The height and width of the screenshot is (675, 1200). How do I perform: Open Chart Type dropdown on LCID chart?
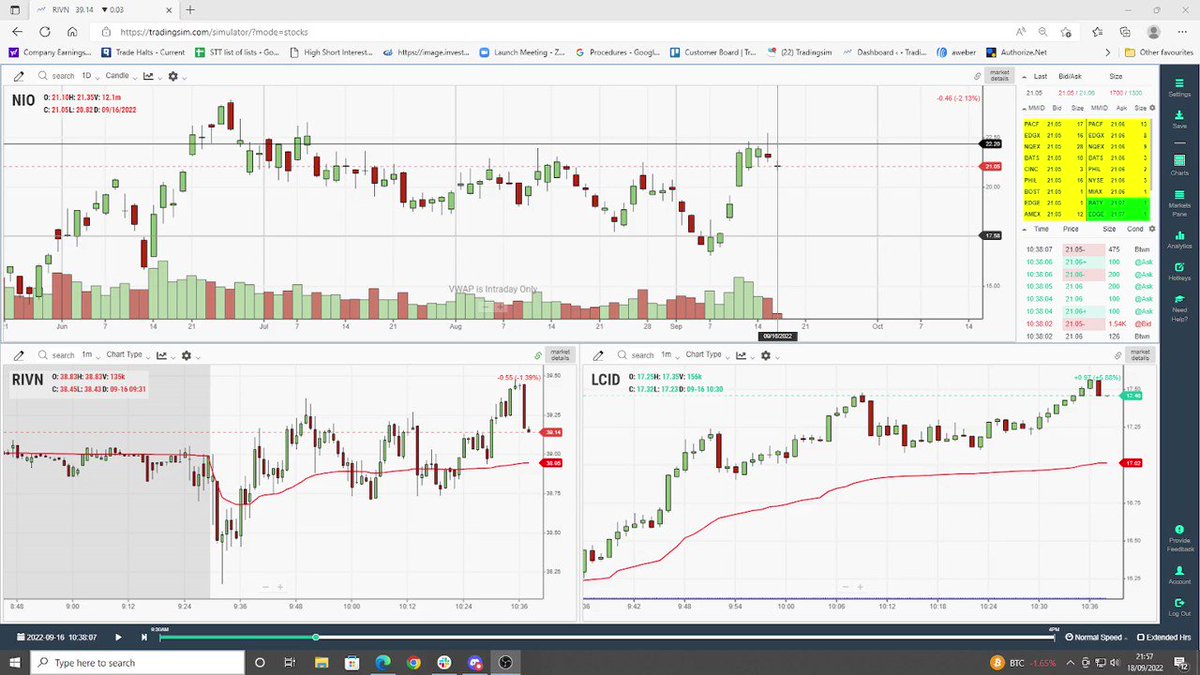[x=708, y=355]
